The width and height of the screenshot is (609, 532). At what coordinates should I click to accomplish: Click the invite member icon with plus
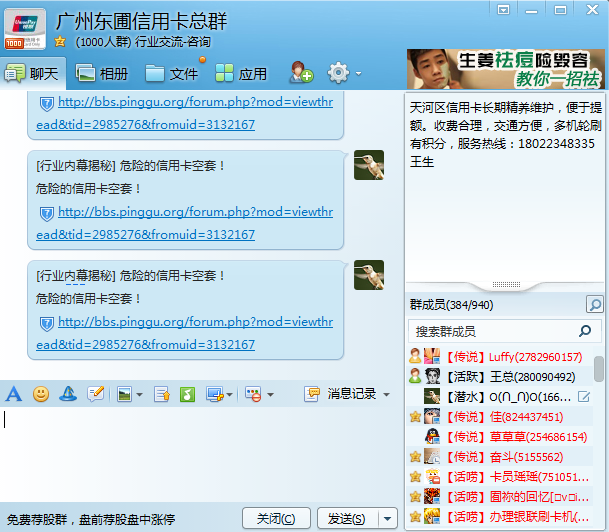[301, 72]
